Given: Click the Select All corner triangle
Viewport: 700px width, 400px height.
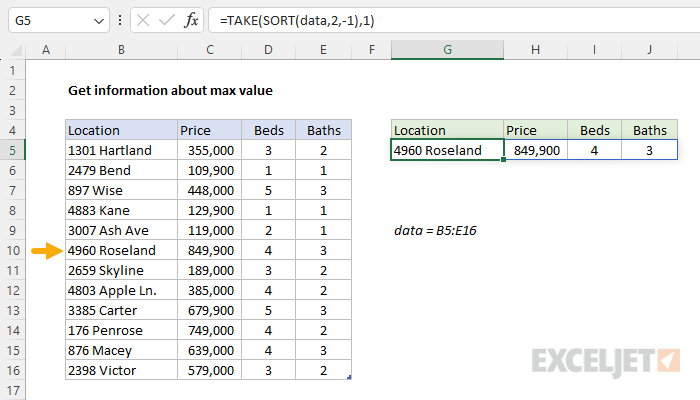Looking at the screenshot, I should pos(16,50).
